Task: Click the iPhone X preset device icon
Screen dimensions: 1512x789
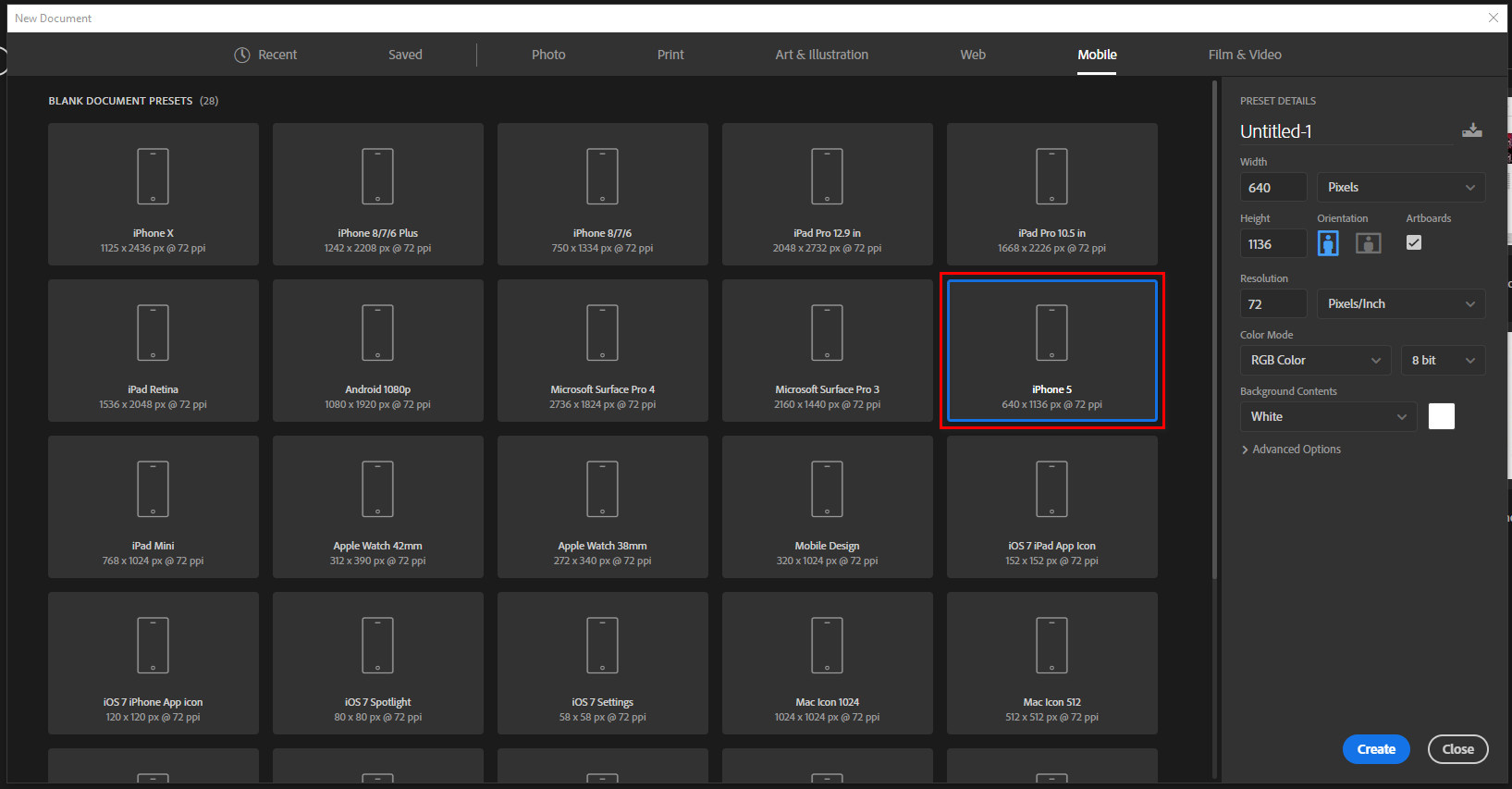Action: (153, 176)
